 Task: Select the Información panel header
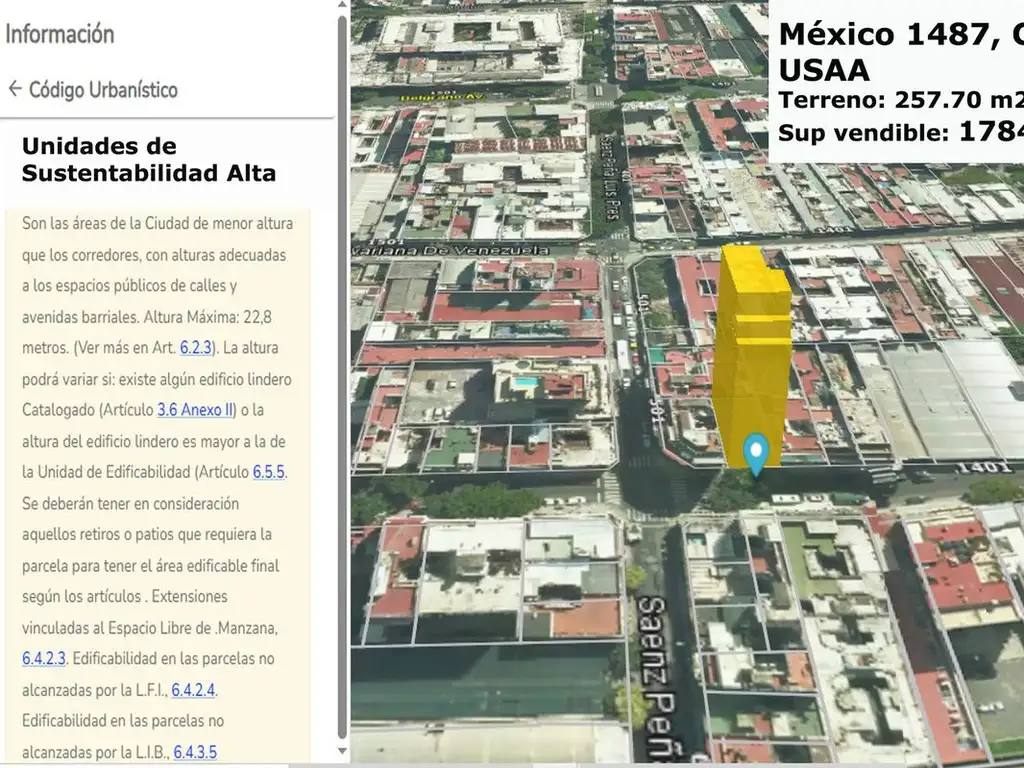pos(60,34)
